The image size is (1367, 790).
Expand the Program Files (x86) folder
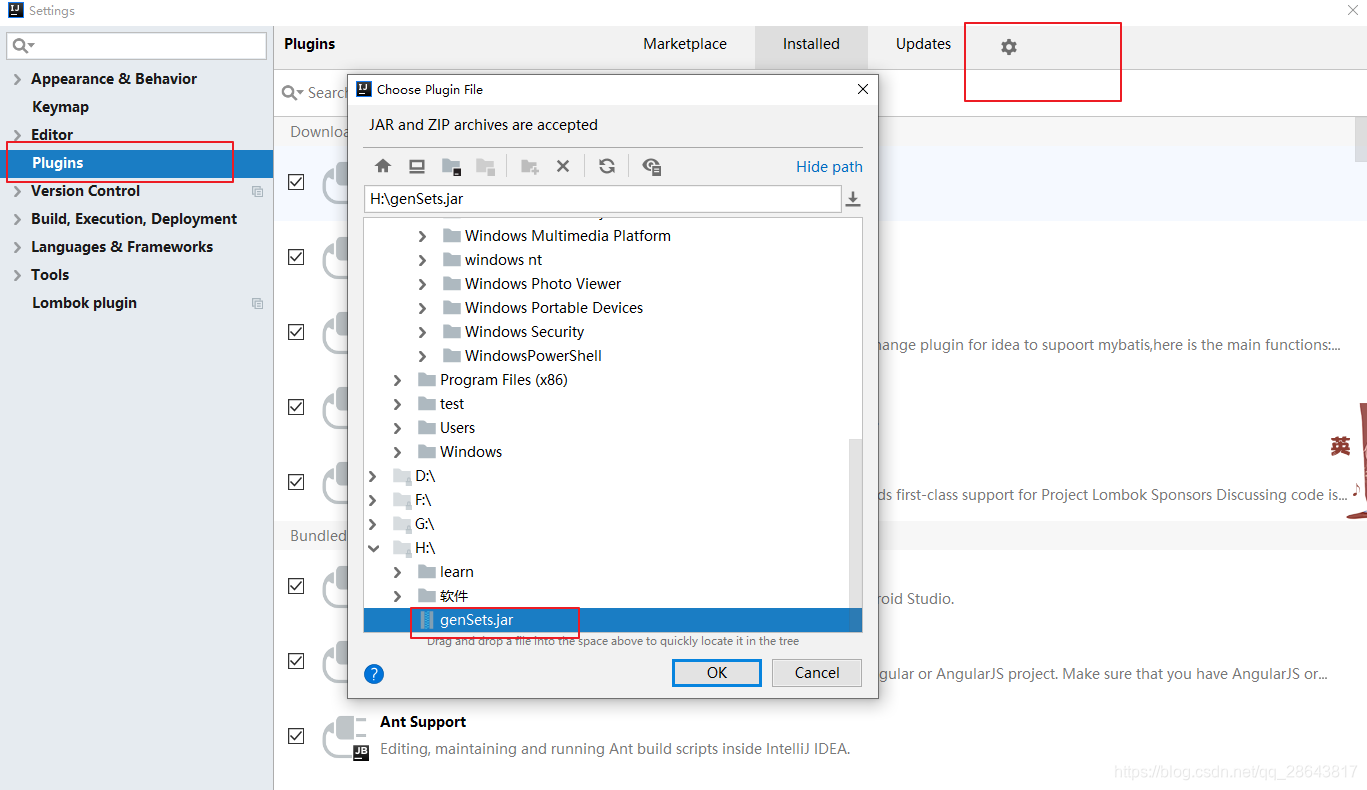point(397,380)
